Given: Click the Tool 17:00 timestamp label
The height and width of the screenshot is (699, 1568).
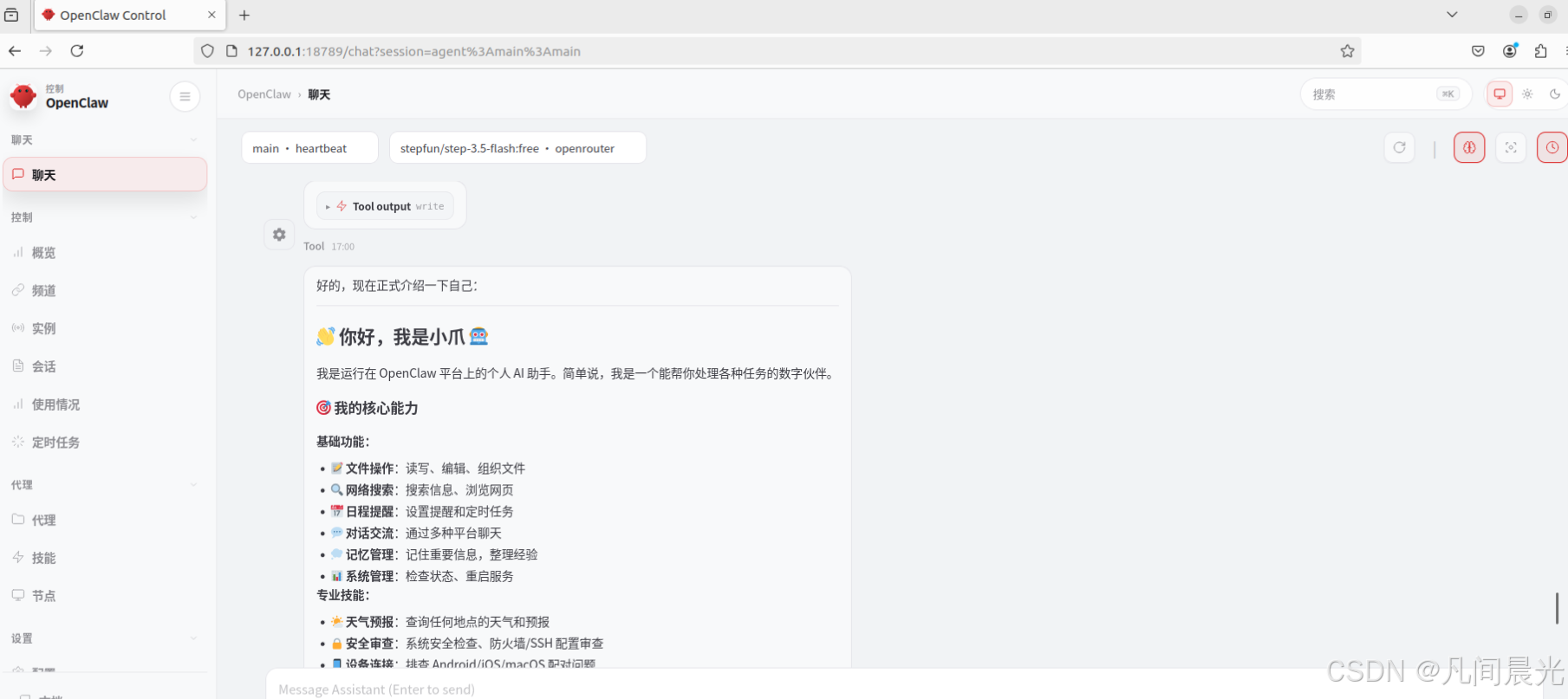Looking at the screenshot, I should tap(329, 247).
